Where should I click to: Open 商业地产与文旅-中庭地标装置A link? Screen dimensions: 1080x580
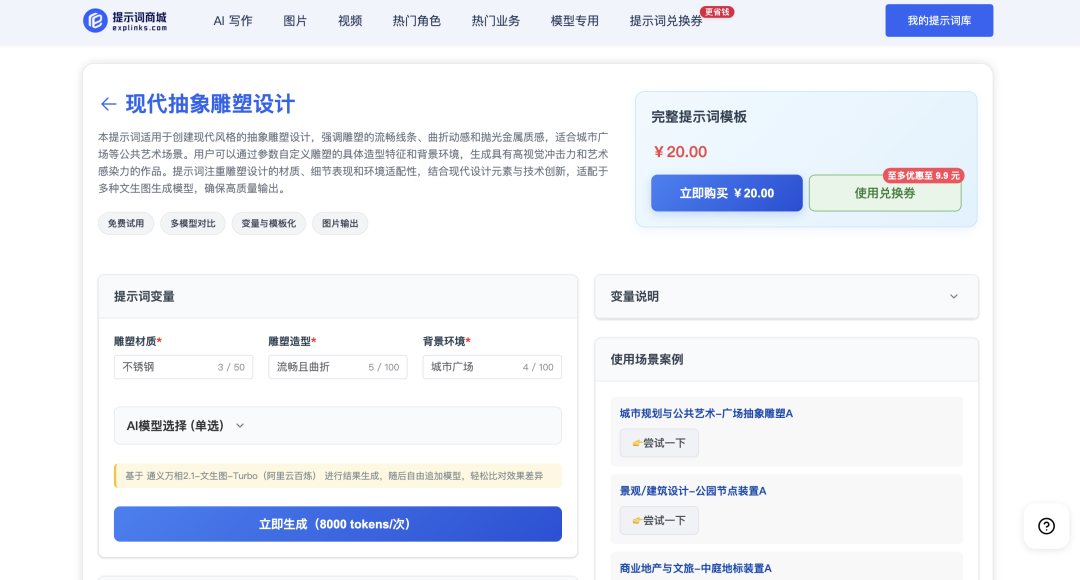pos(696,568)
